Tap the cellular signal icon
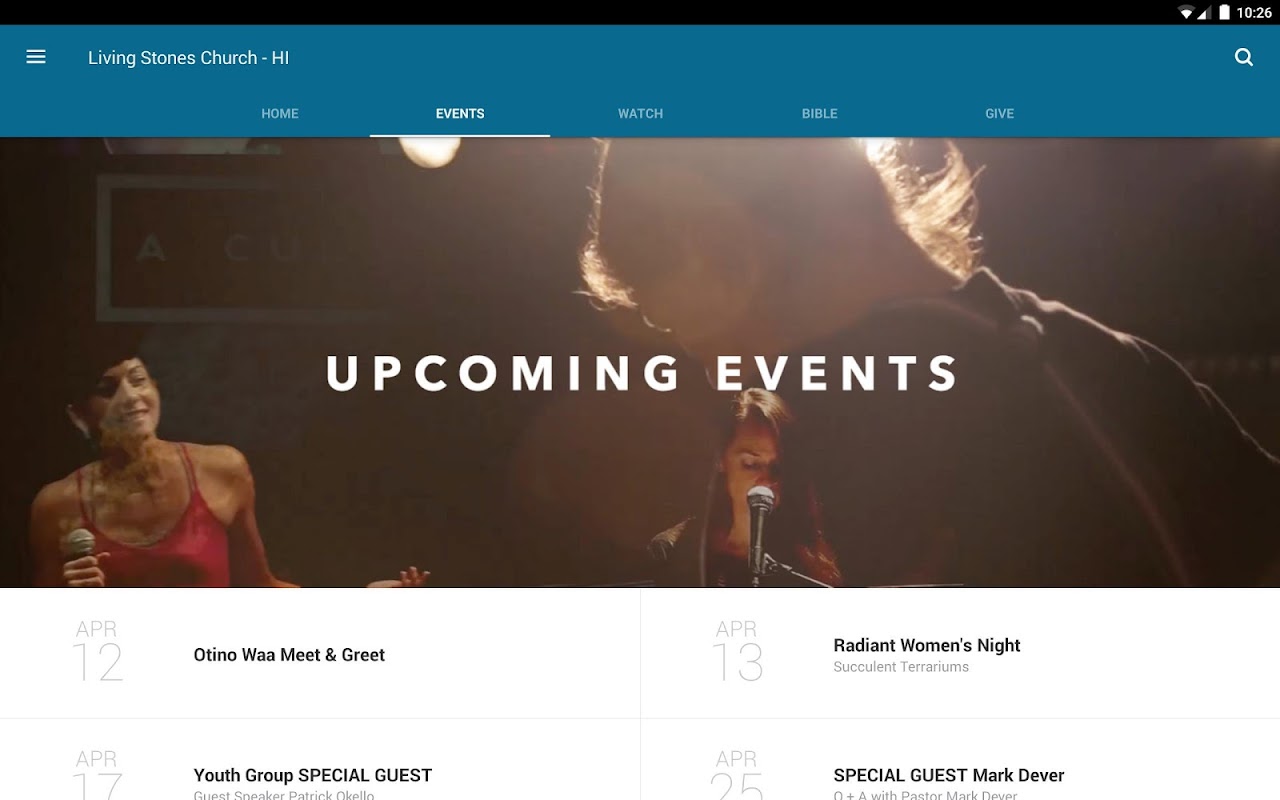Image resolution: width=1280 pixels, height=800 pixels. (x=1205, y=13)
